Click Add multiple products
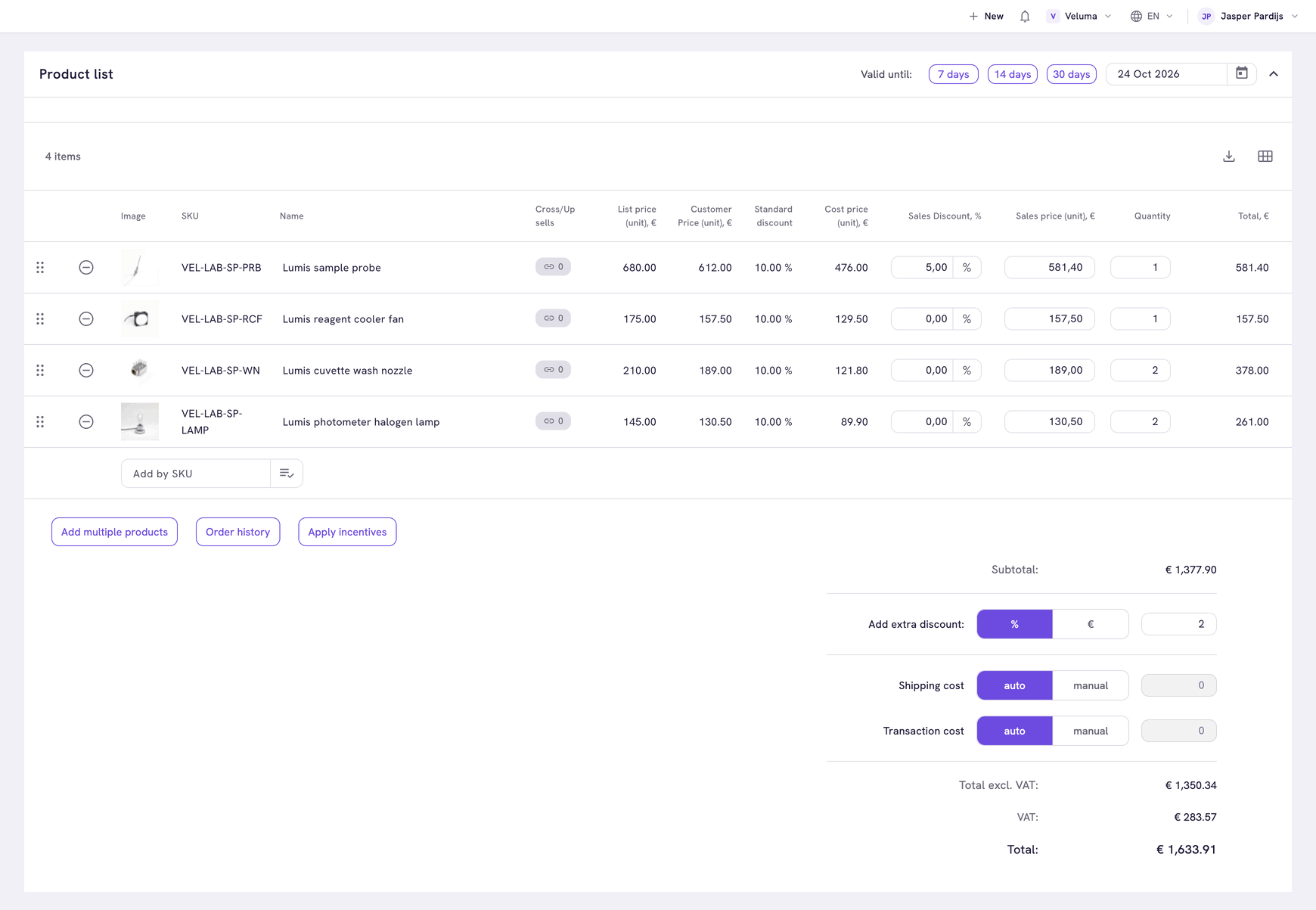The width and height of the screenshot is (1316, 910). pyautogui.click(x=114, y=532)
